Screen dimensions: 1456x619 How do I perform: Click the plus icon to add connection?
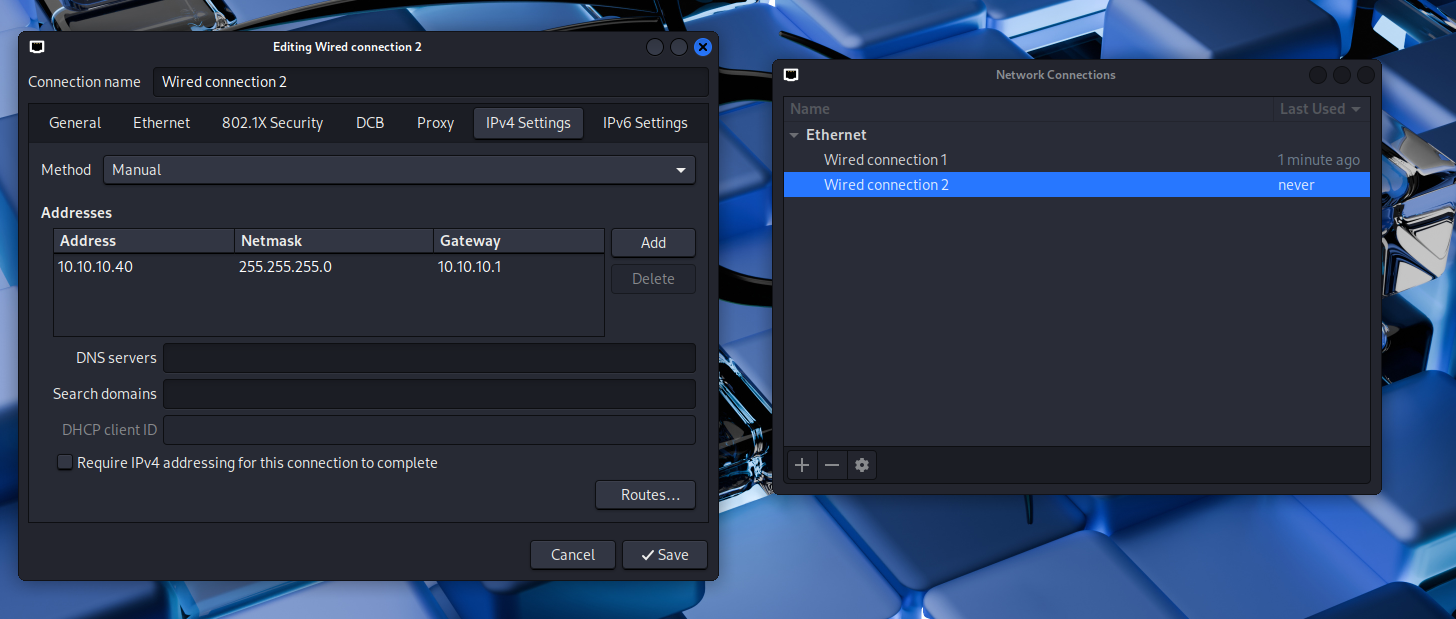[x=802, y=465]
